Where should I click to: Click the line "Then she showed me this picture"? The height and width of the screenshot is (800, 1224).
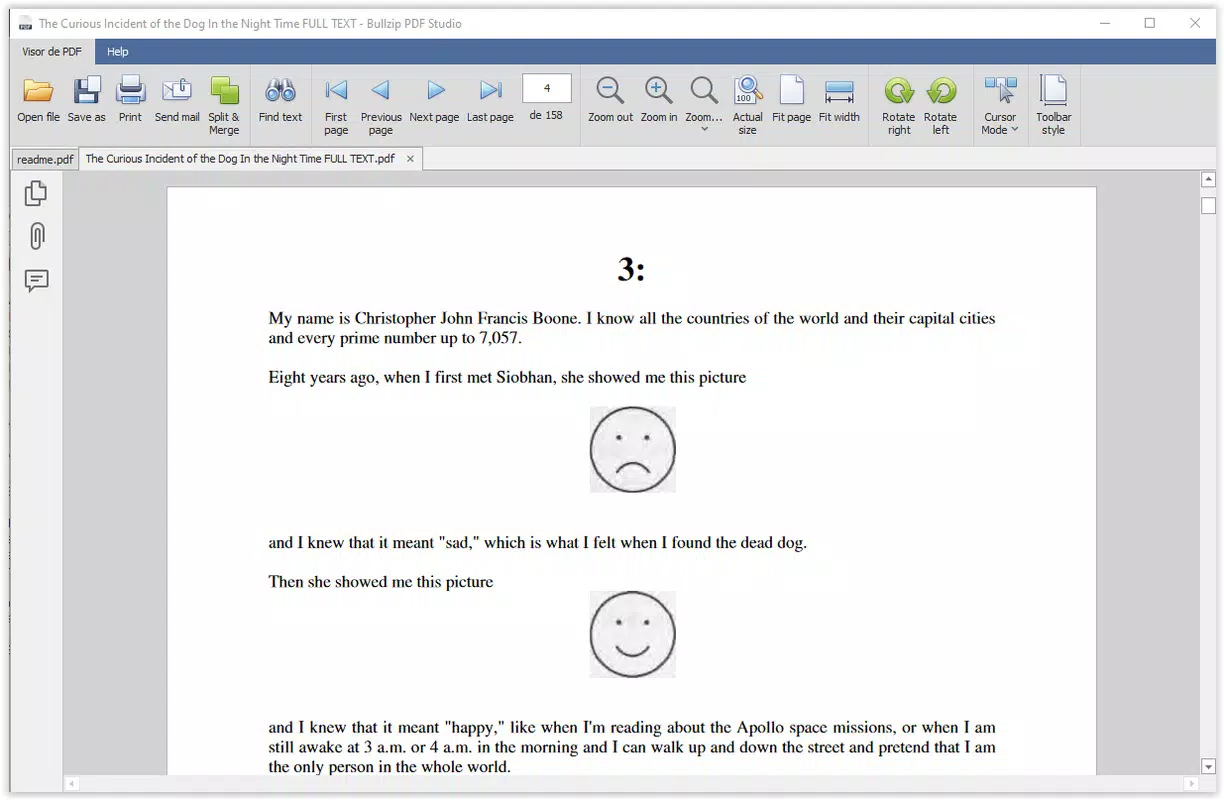point(381,582)
